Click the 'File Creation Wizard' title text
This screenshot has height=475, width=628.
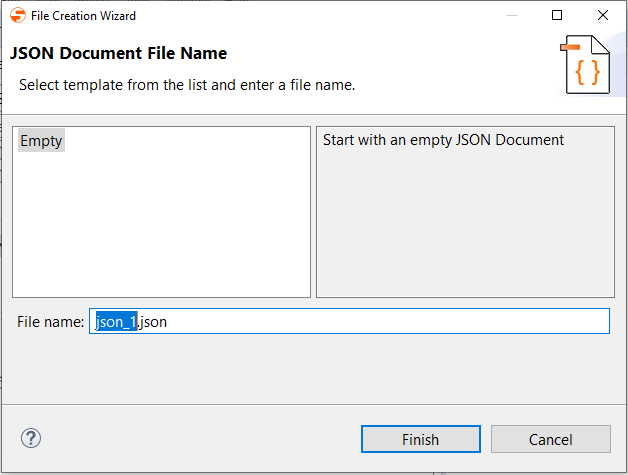pos(84,16)
